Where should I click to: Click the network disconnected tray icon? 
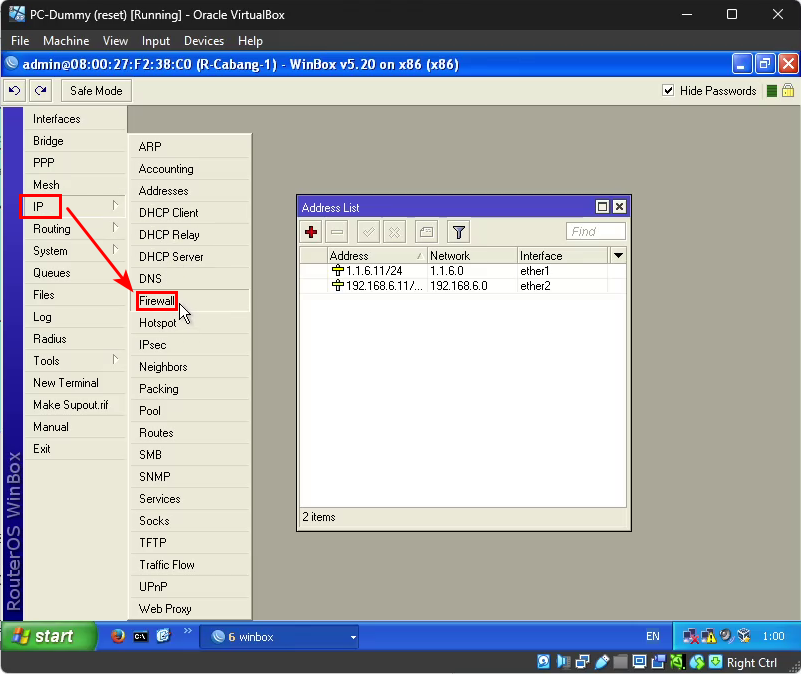point(691,636)
